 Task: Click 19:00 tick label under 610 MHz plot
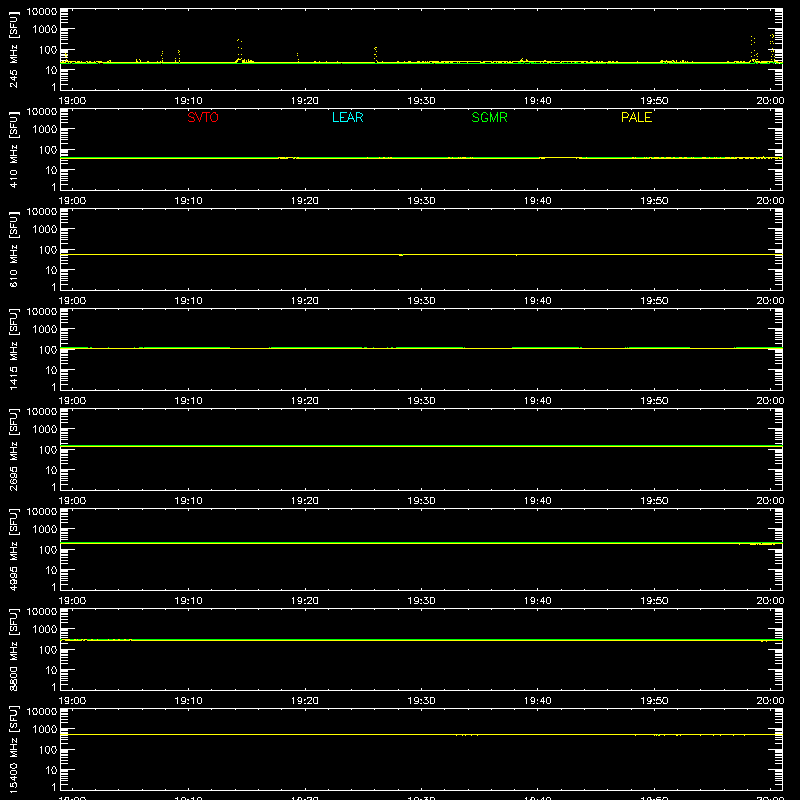[x=72, y=301]
